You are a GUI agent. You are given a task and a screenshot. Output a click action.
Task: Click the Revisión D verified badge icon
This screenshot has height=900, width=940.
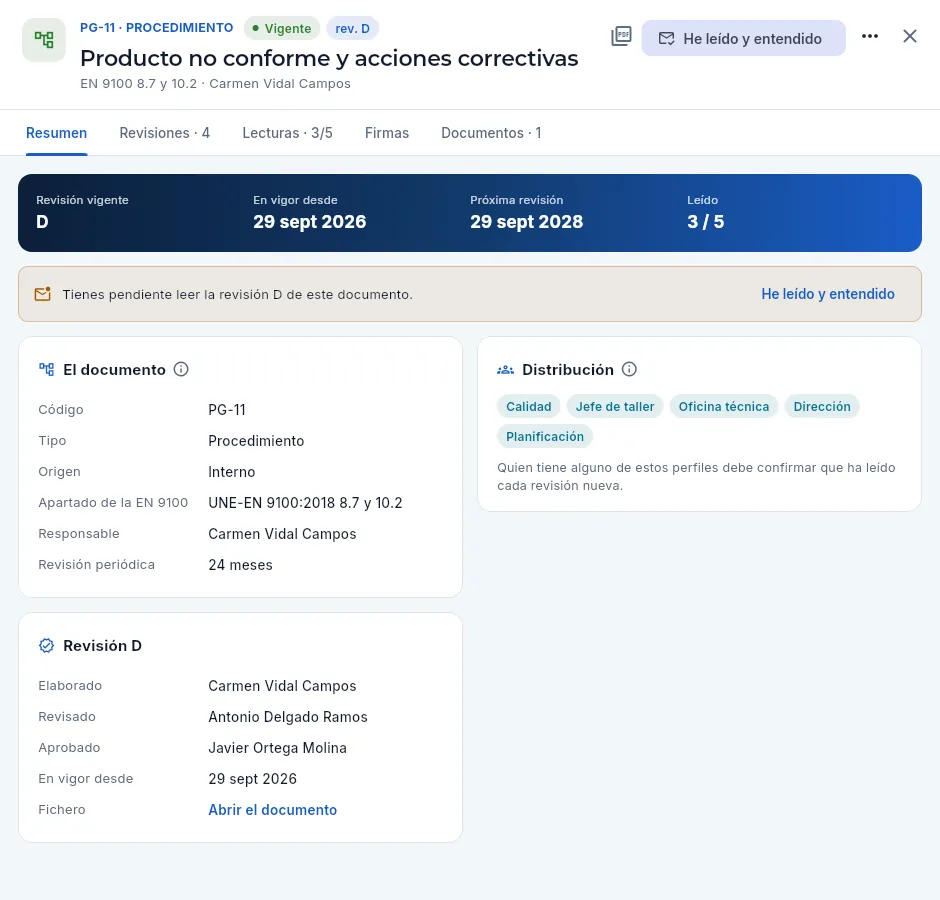(46, 646)
